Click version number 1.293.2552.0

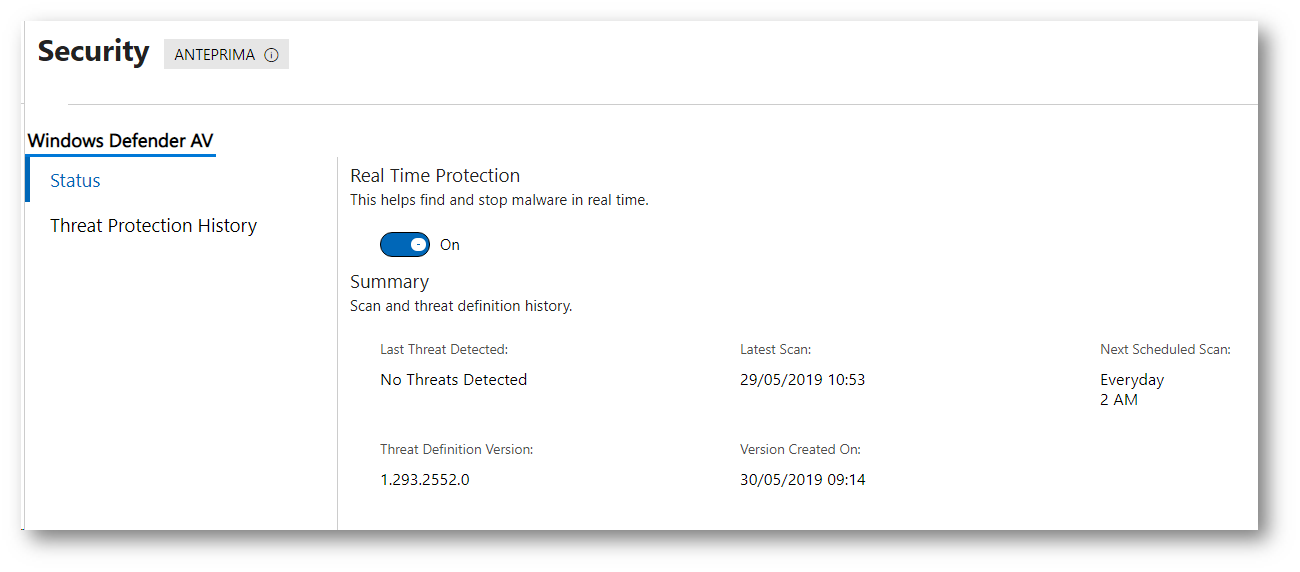point(425,480)
